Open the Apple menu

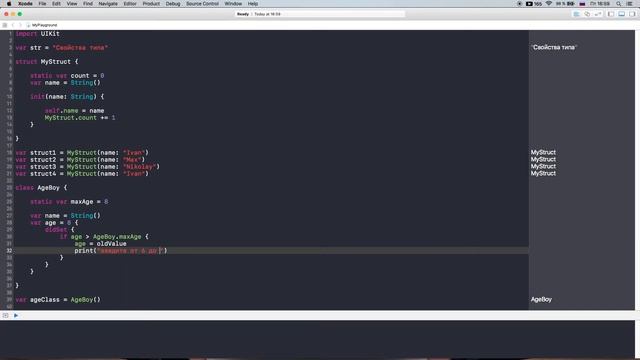(x=9, y=4)
